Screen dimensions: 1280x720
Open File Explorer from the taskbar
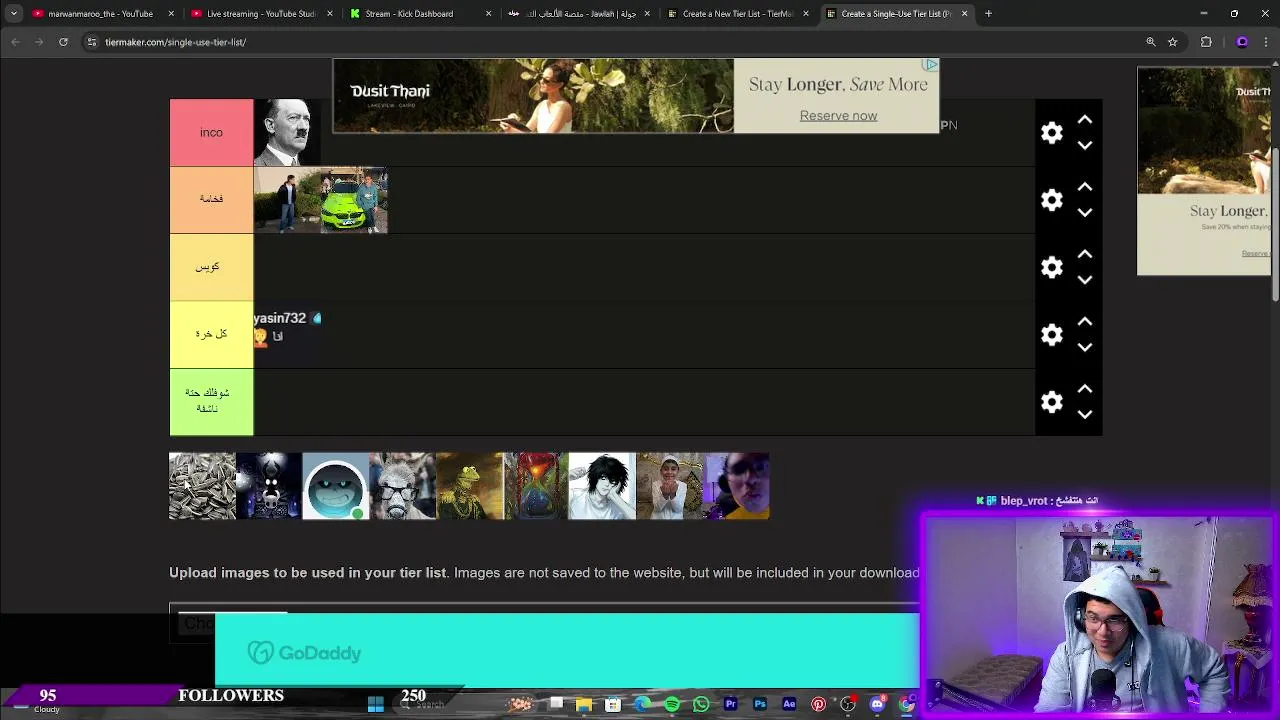pos(584,705)
